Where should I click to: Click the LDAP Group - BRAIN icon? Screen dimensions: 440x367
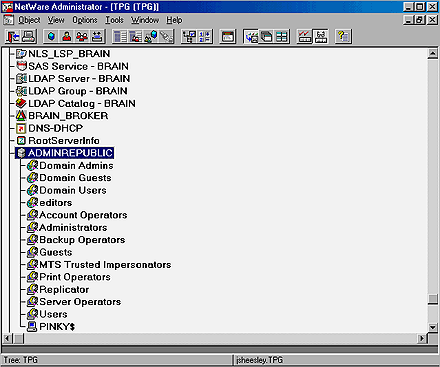[x=21, y=91]
